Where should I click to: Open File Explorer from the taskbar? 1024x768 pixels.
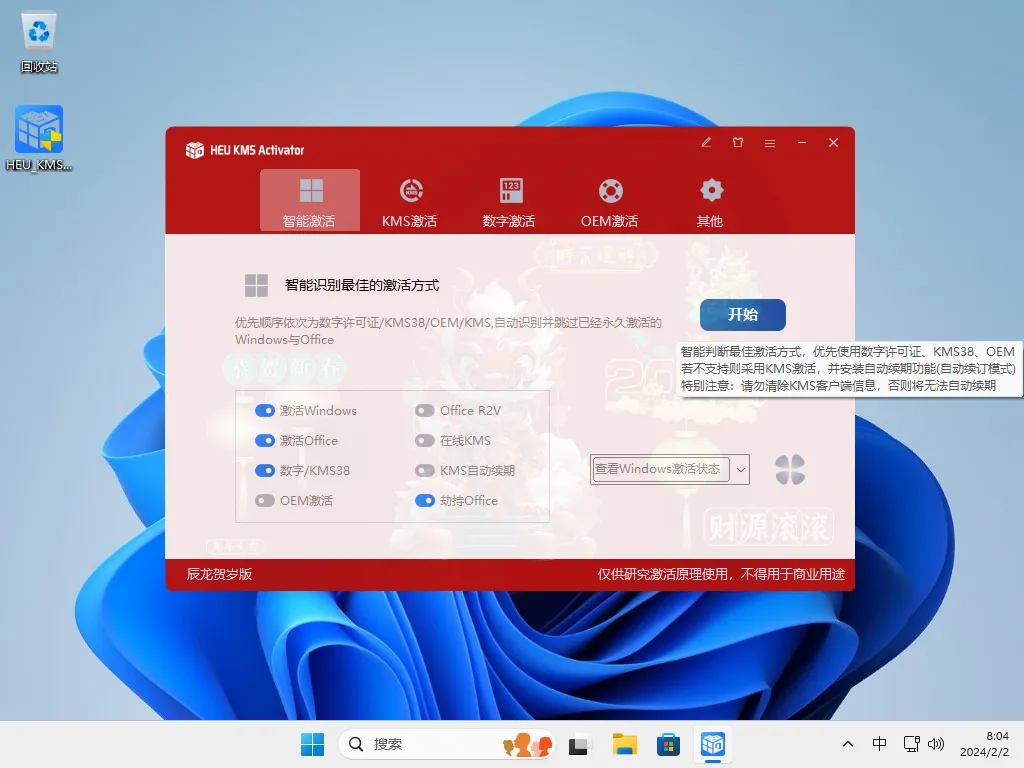click(x=624, y=744)
